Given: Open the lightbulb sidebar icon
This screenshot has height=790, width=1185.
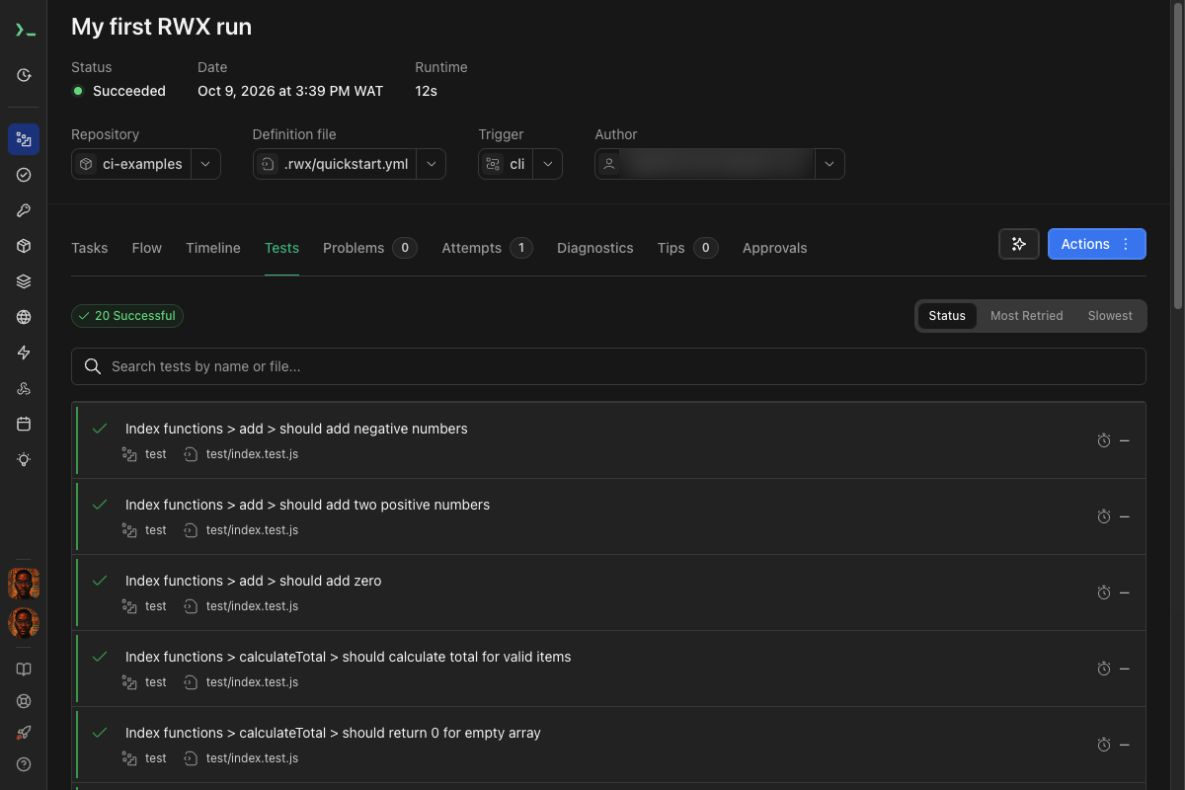Looking at the screenshot, I should (24, 460).
